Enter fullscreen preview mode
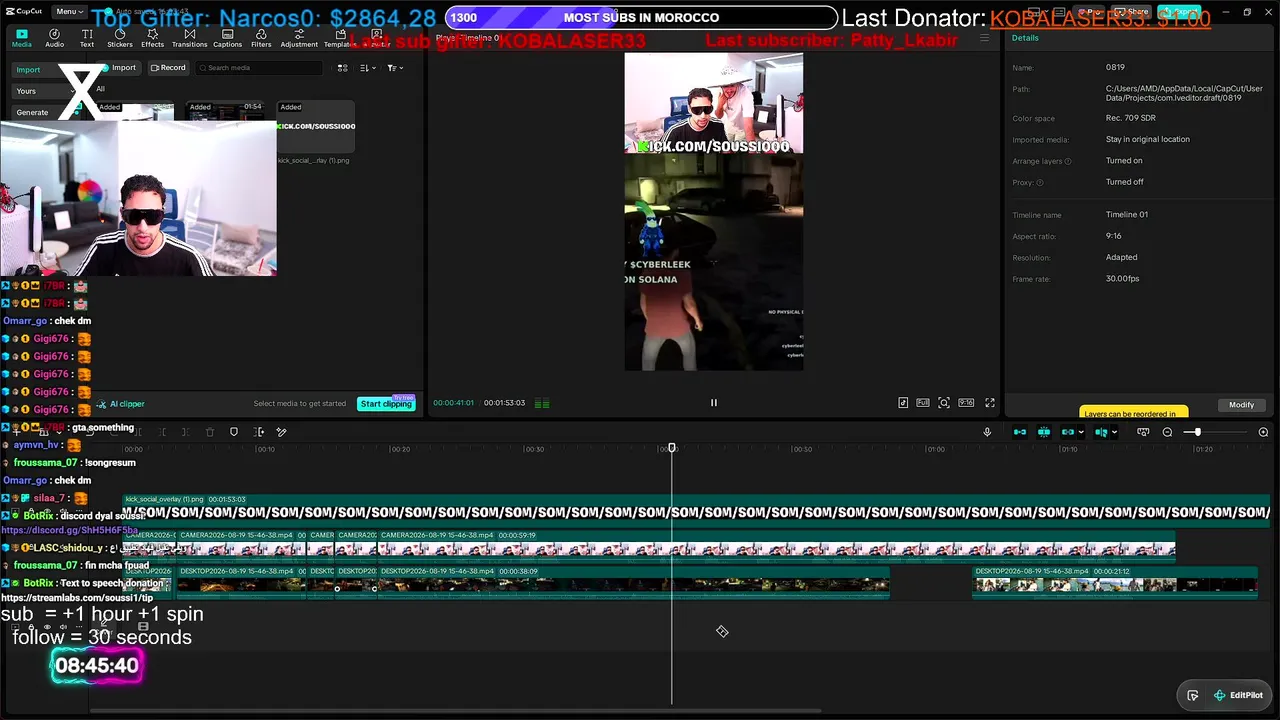This screenshot has width=1280, height=720. 990,403
